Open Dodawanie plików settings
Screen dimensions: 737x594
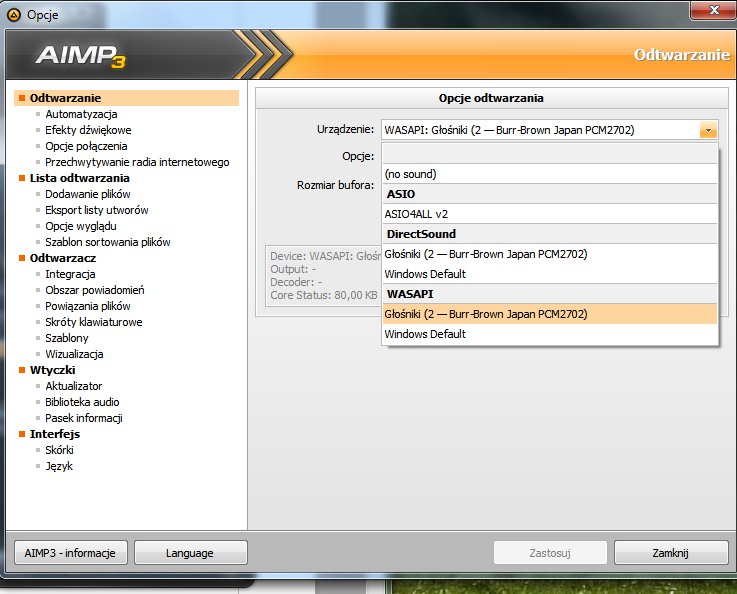87,194
